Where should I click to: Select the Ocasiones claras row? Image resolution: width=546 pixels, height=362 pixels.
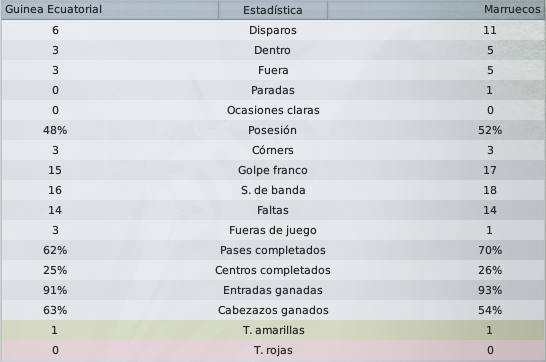273,110
